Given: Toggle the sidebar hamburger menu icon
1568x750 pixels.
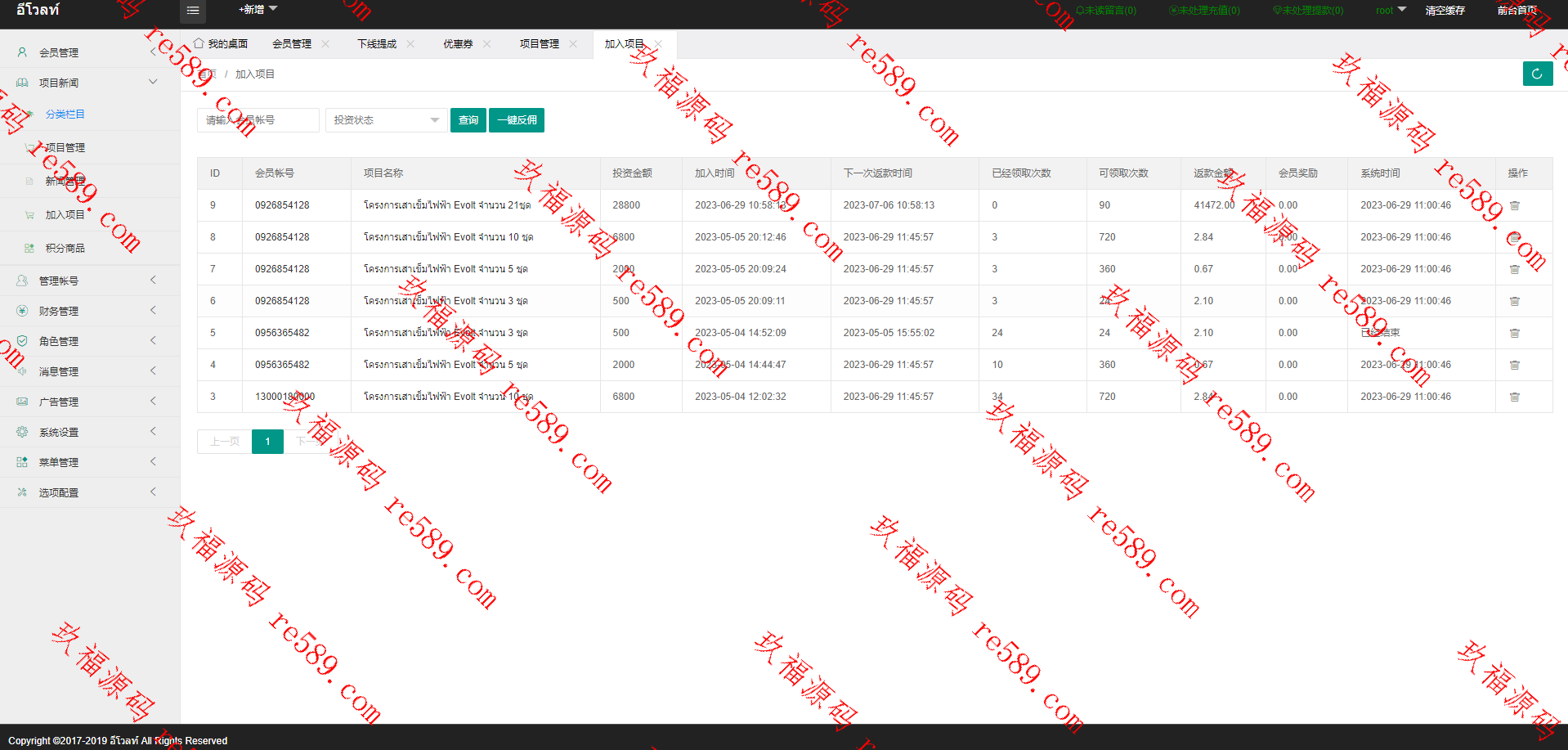Looking at the screenshot, I should tap(193, 11).
